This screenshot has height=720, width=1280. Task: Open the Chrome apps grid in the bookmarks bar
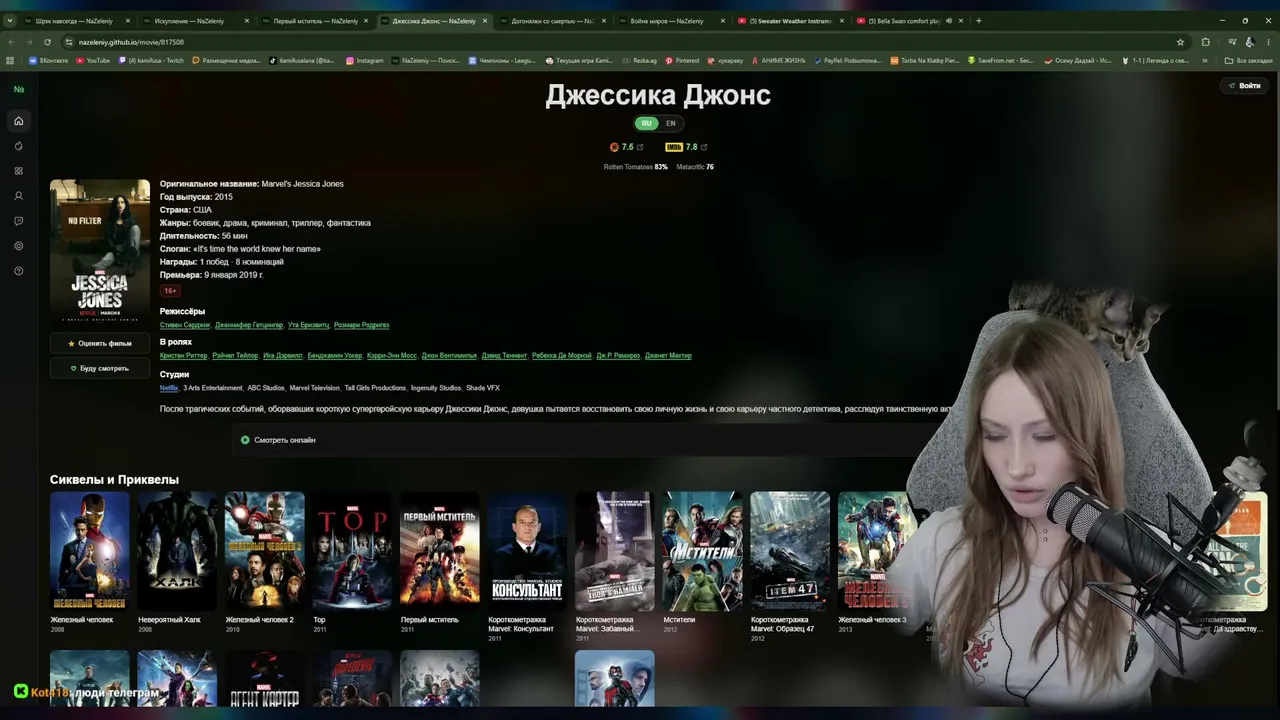click(10, 60)
